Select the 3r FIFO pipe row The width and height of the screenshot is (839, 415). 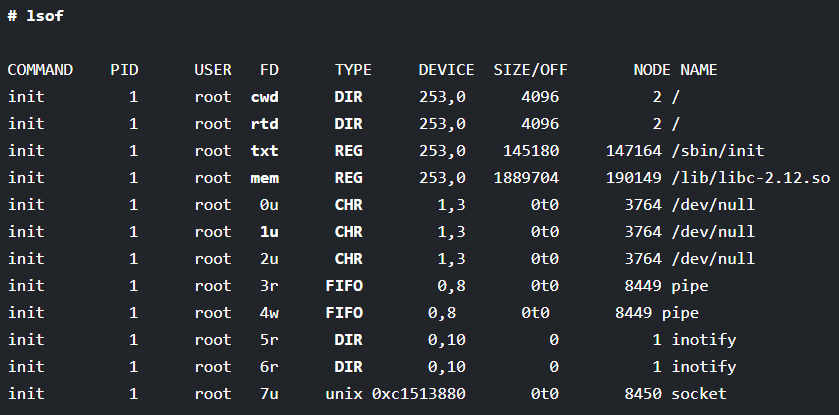pyautogui.click(x=358, y=286)
